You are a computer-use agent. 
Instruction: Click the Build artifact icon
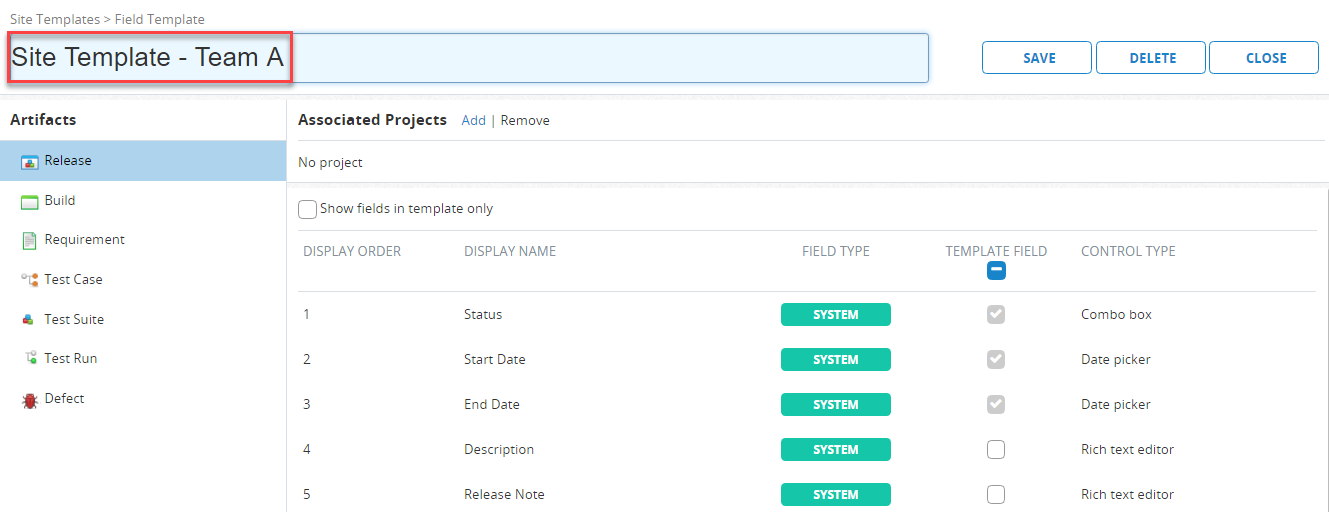pyautogui.click(x=29, y=201)
